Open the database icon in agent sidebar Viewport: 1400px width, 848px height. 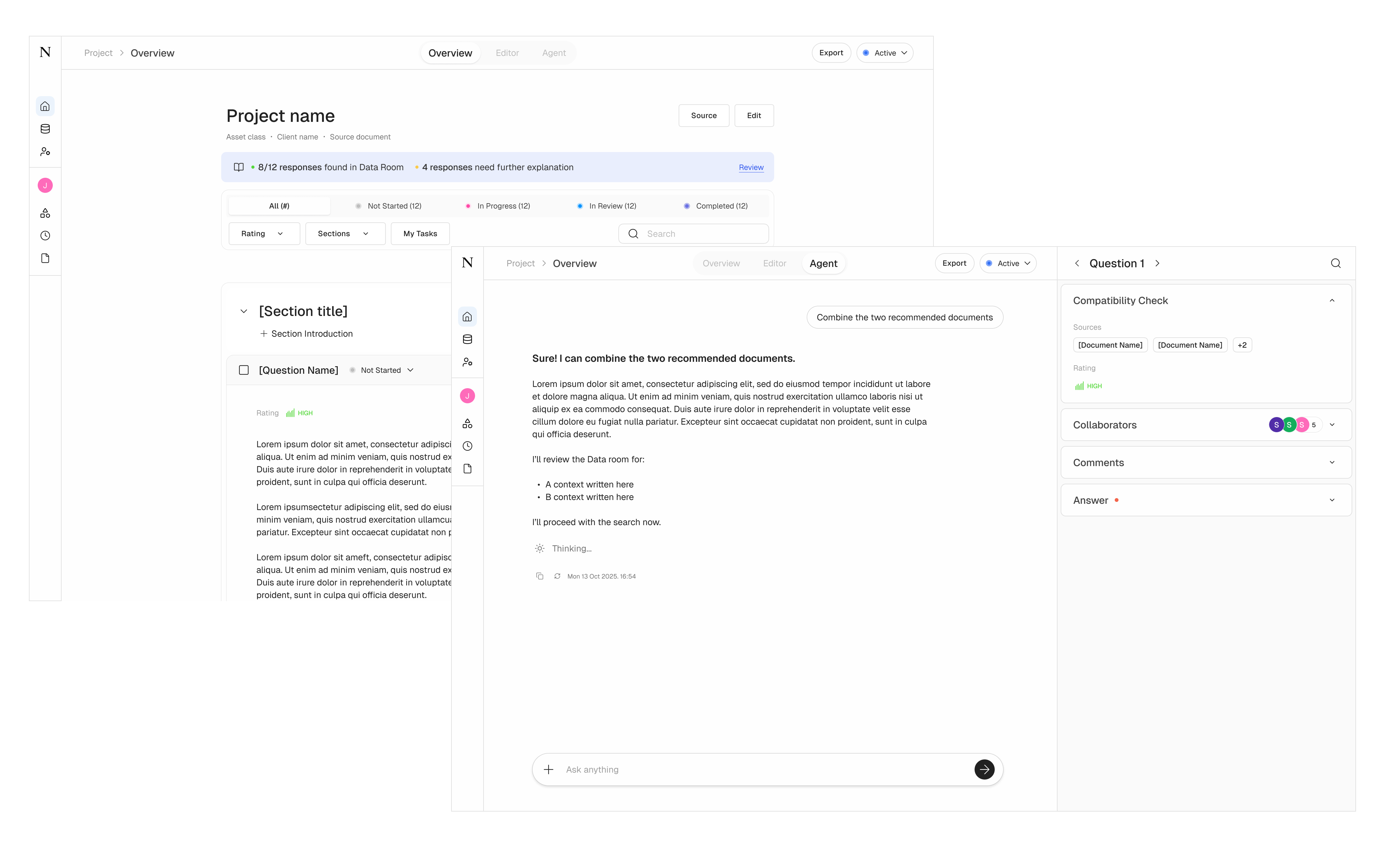click(467, 339)
